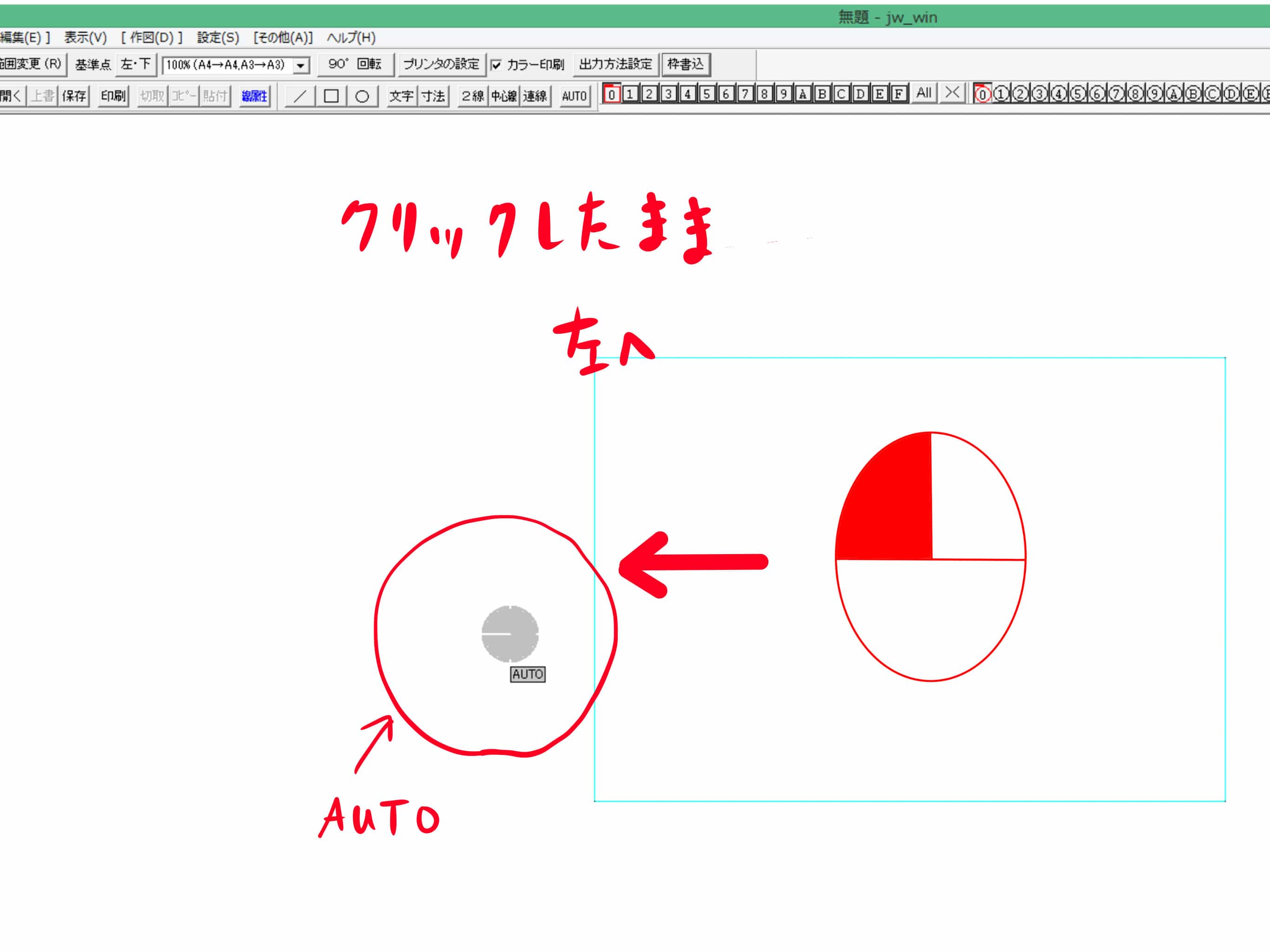Open the 線属性 line attributes button
The width and height of the screenshot is (1270, 952).
click(254, 96)
